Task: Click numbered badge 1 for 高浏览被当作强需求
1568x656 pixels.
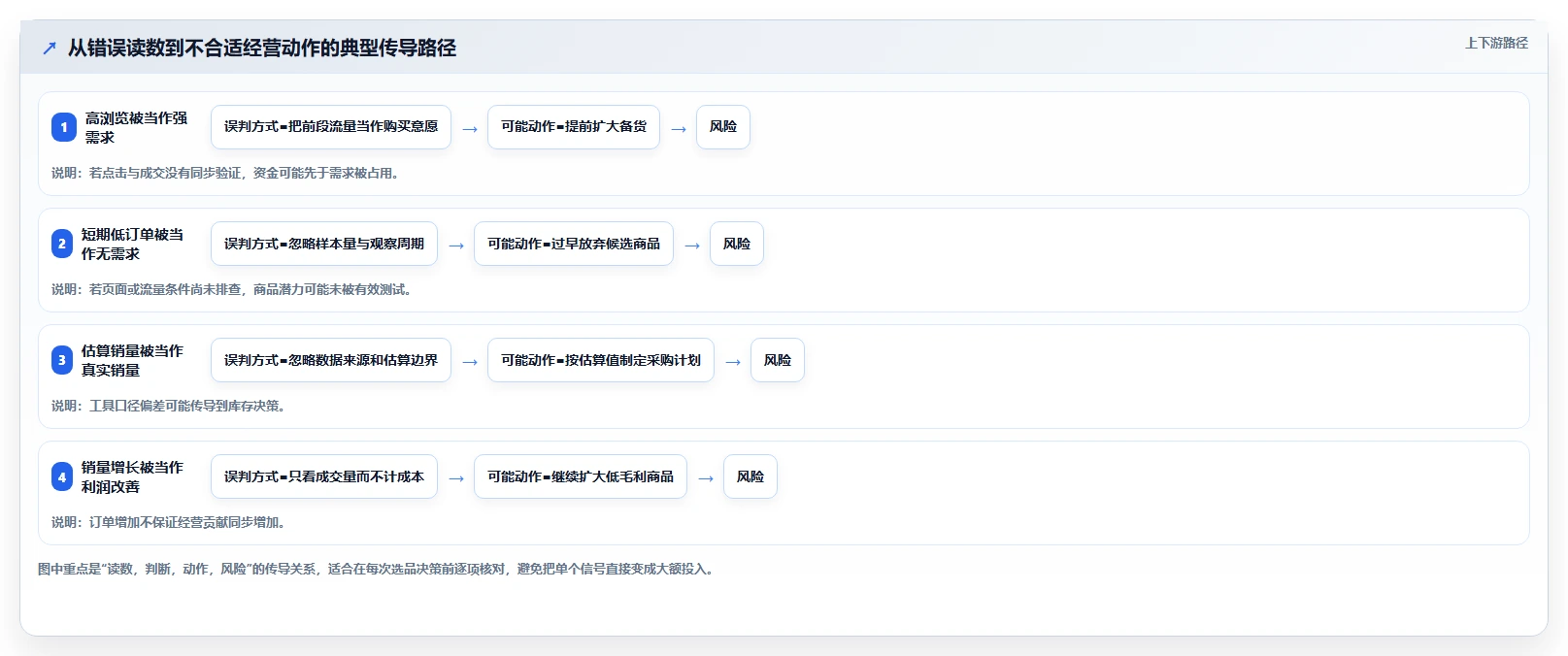Action: point(64,127)
